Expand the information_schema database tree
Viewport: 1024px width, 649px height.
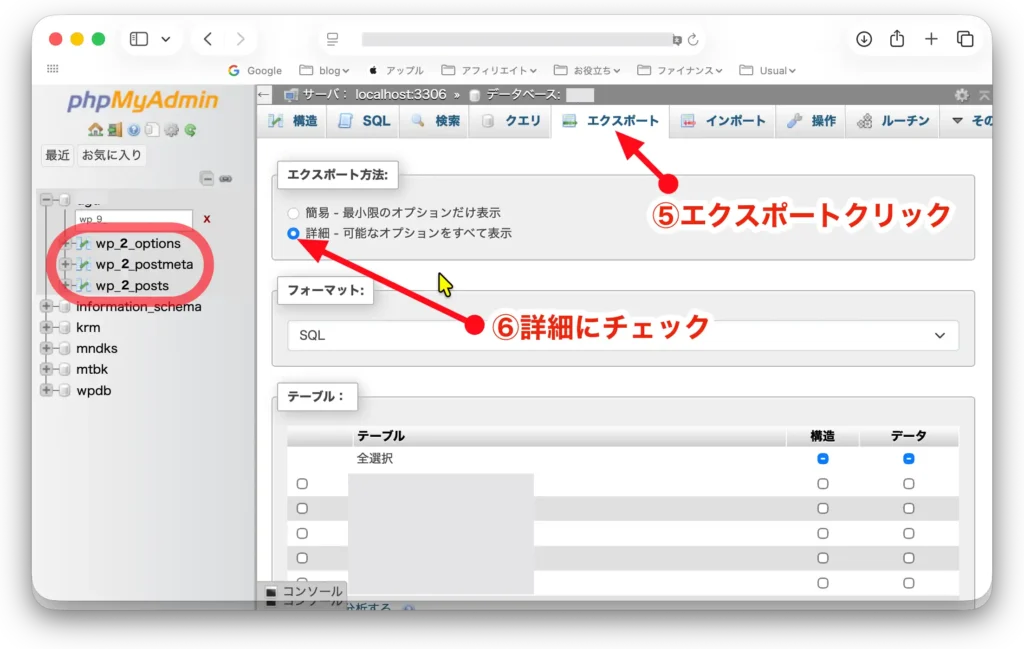coord(46,307)
